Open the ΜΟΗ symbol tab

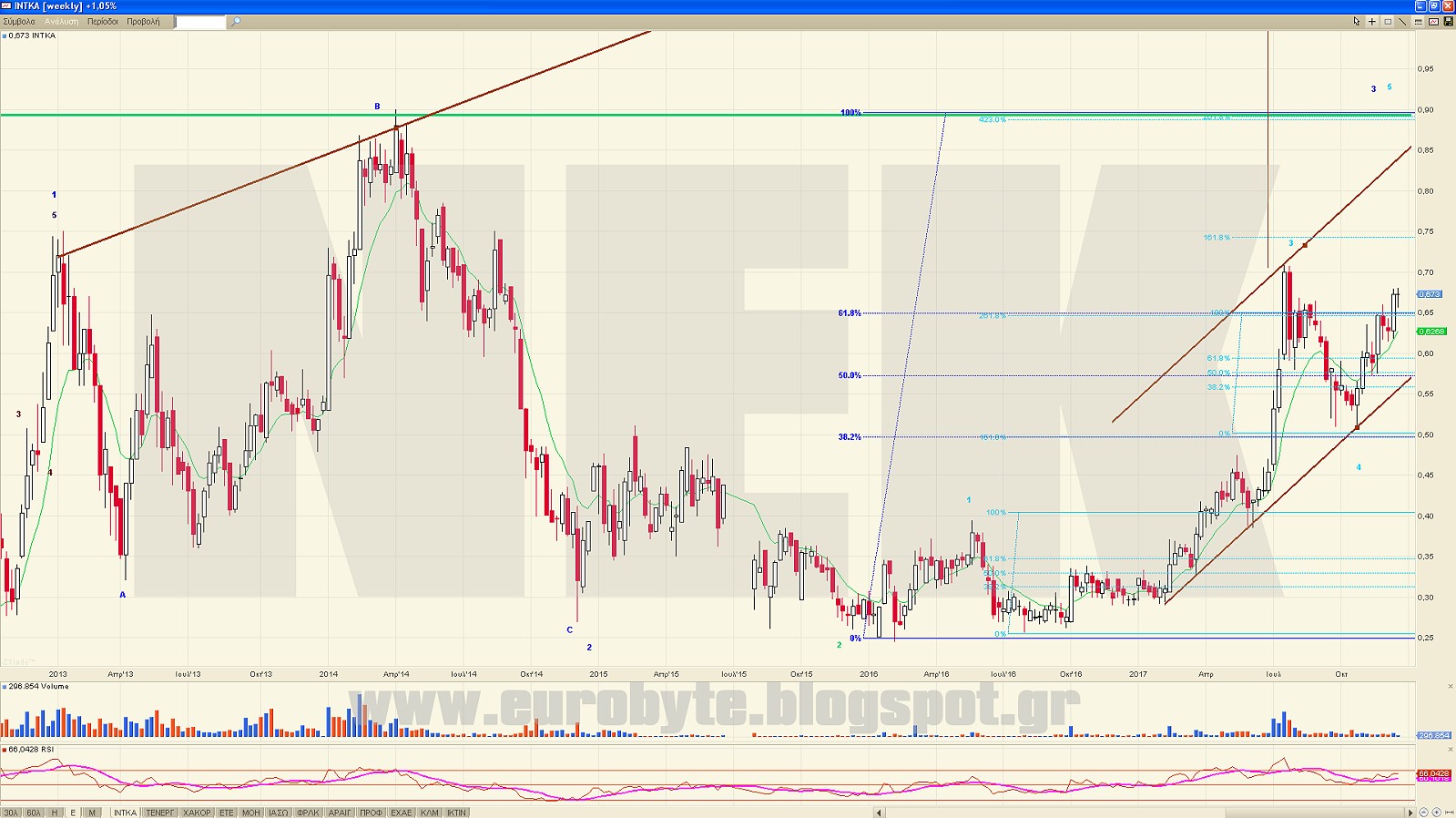[251, 813]
